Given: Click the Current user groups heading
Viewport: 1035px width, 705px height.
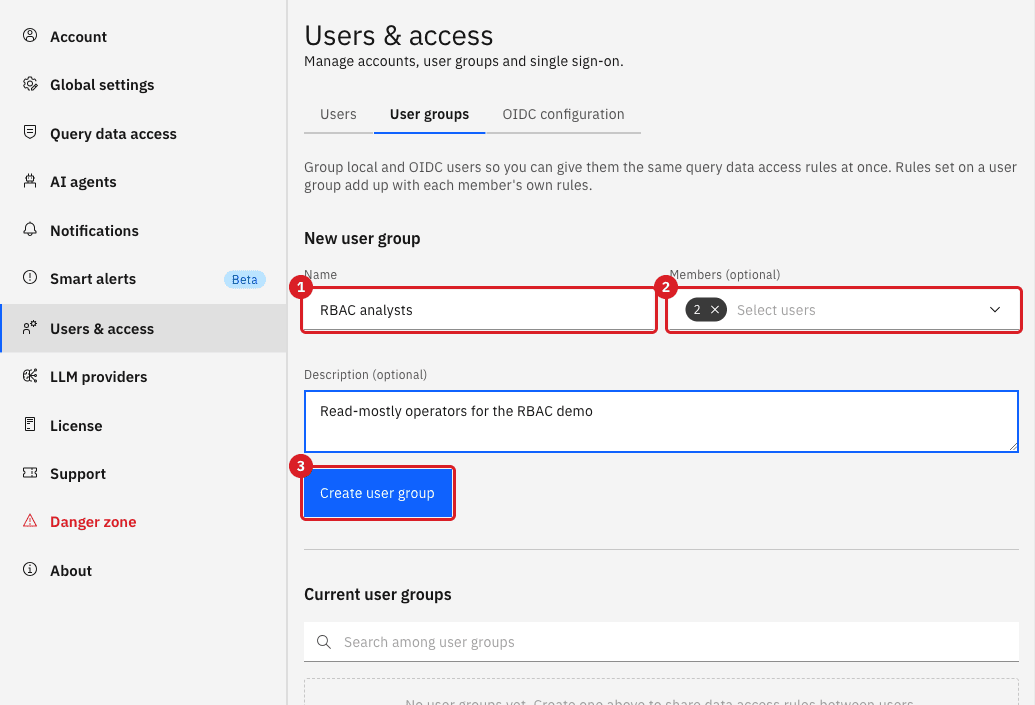Looking at the screenshot, I should point(378,595).
